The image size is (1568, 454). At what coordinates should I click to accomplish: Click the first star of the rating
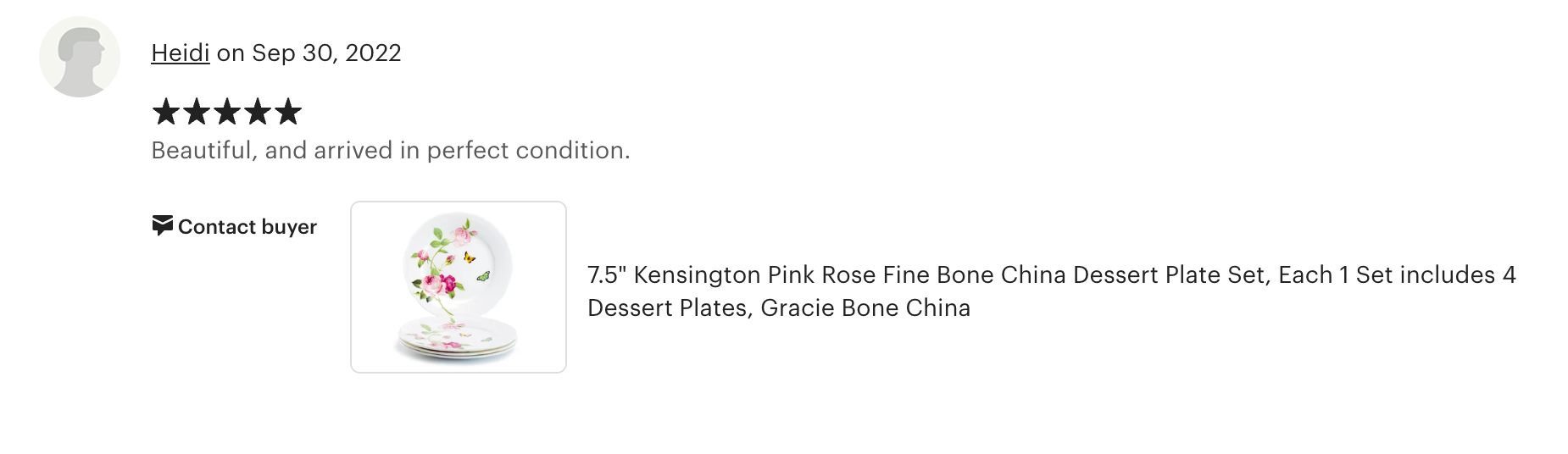(166, 112)
